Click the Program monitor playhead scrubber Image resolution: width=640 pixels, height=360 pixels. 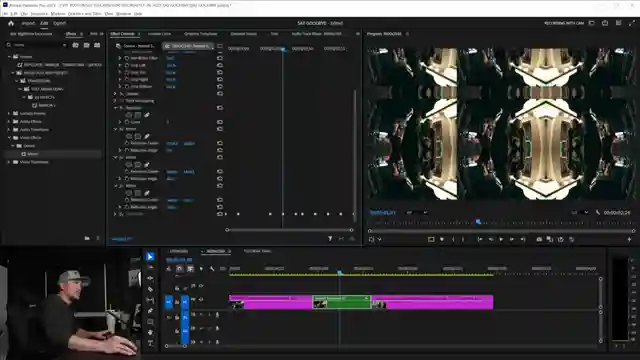pos(478,222)
